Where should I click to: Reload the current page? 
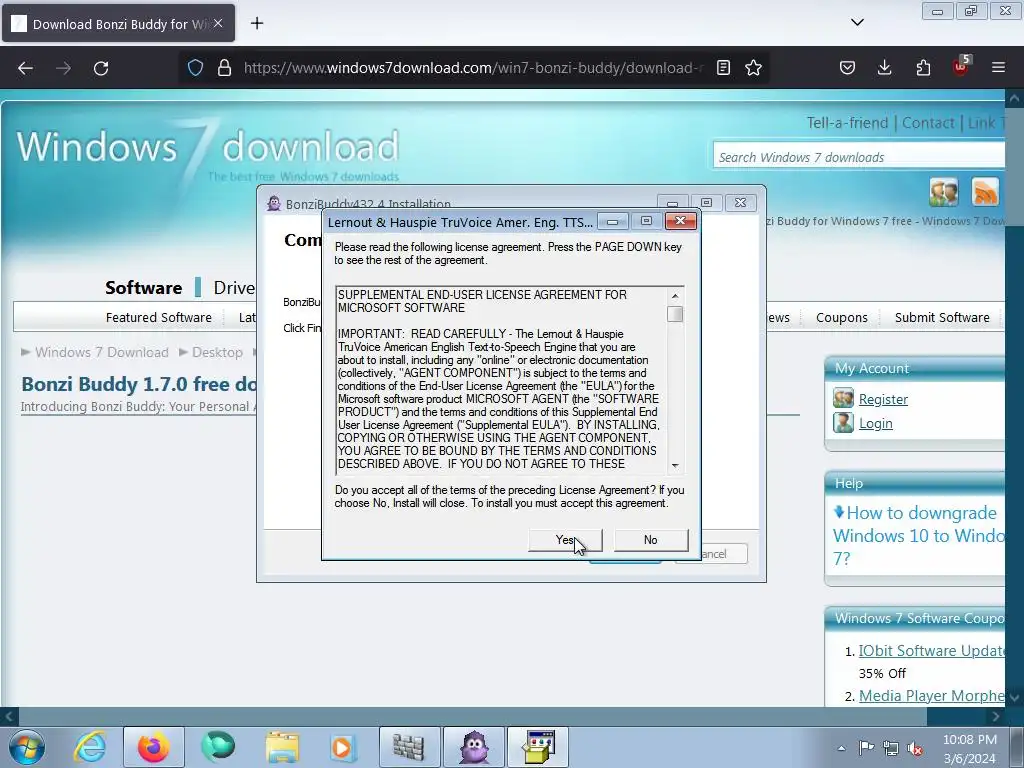(x=101, y=68)
